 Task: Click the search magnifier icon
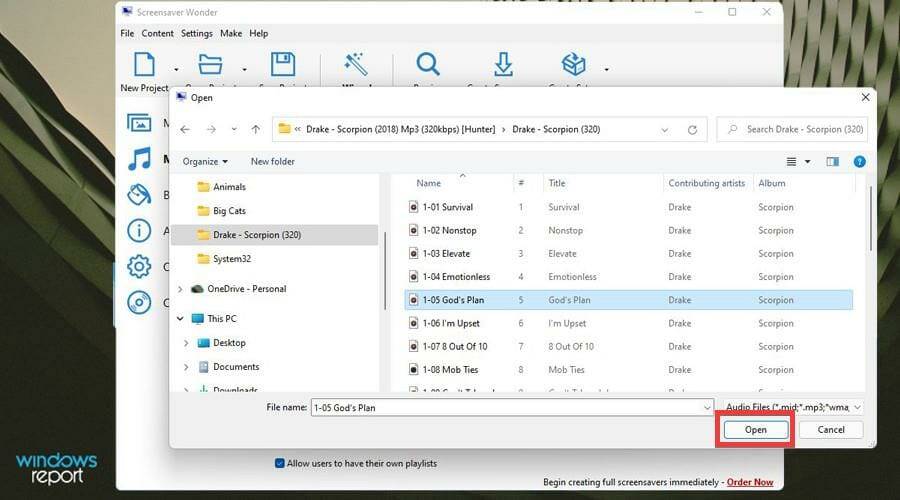coord(733,130)
